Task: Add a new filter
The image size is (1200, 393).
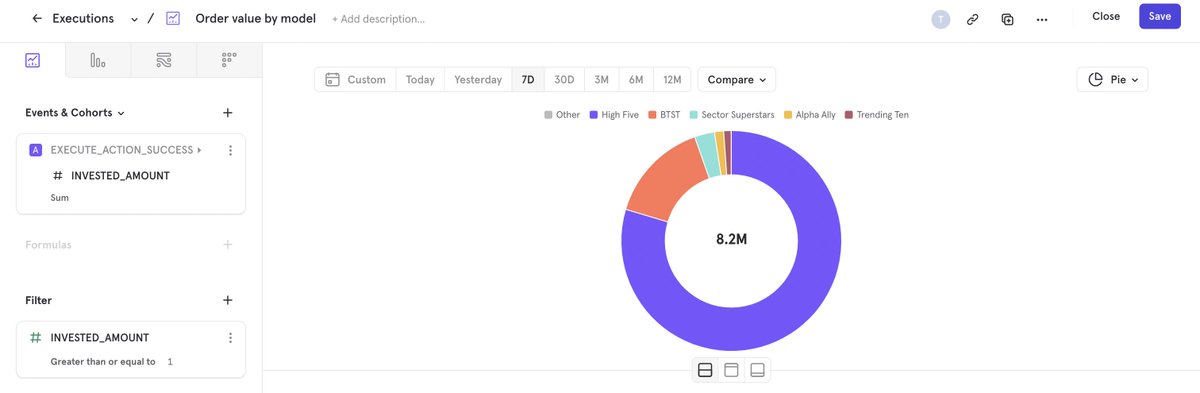Action: (227, 300)
